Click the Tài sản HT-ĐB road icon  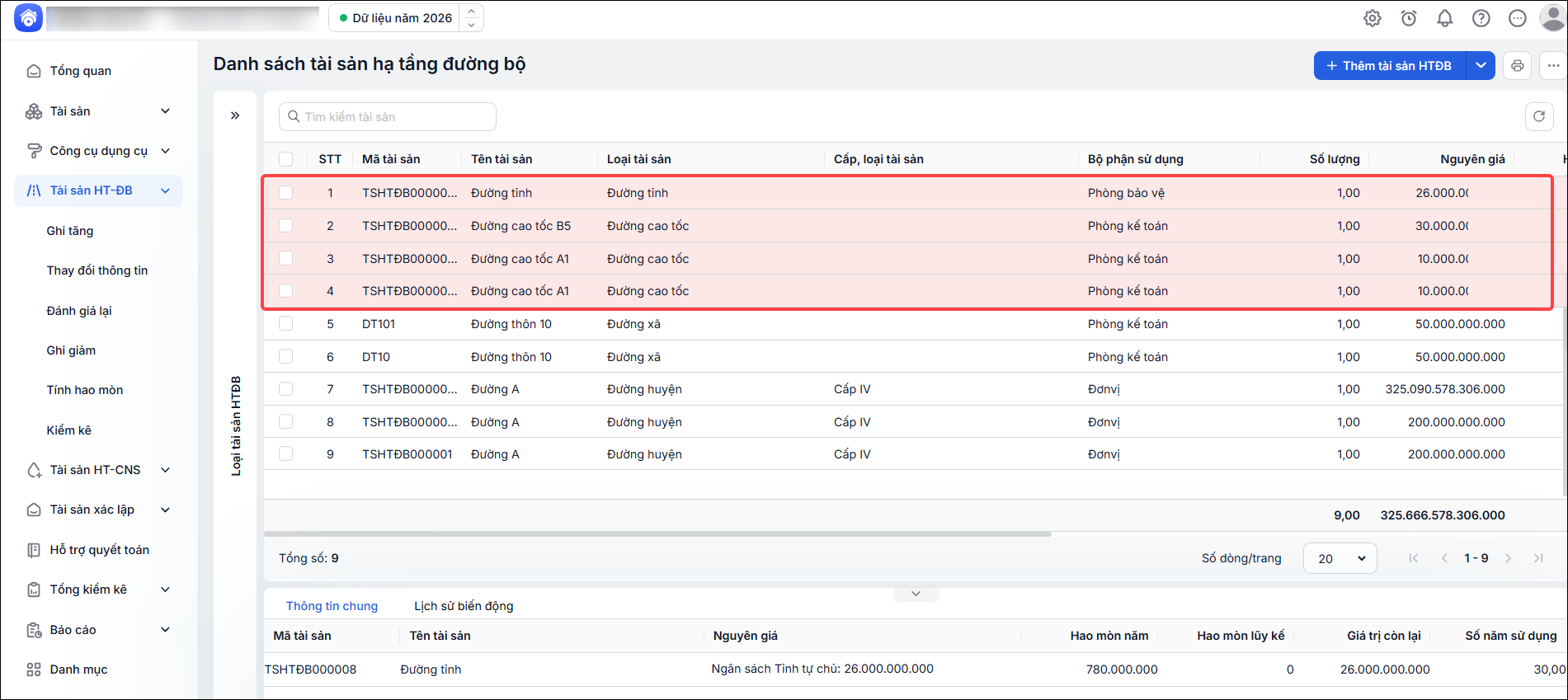tap(34, 190)
